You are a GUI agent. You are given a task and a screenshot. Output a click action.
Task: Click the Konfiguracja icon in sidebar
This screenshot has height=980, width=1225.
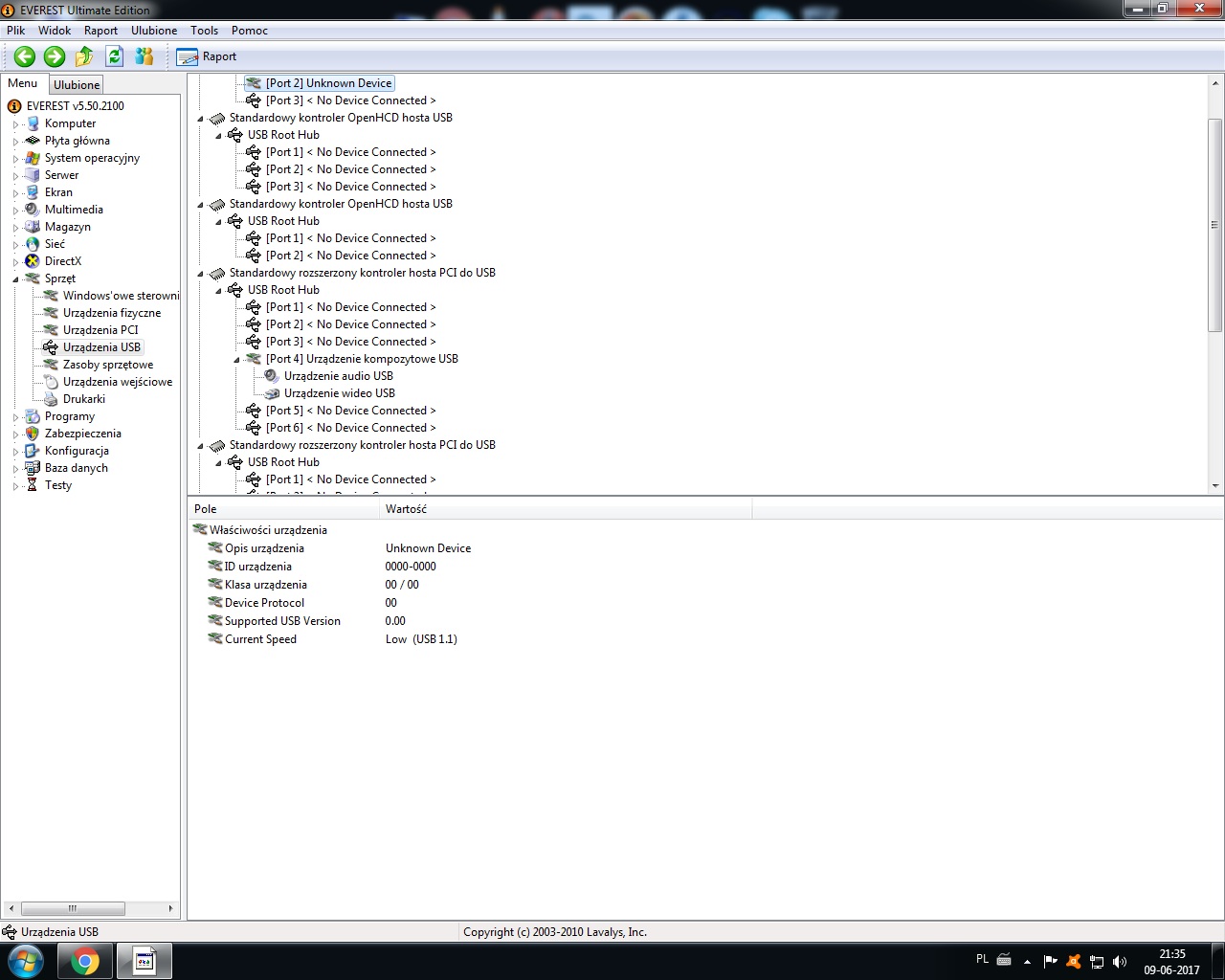(33, 451)
